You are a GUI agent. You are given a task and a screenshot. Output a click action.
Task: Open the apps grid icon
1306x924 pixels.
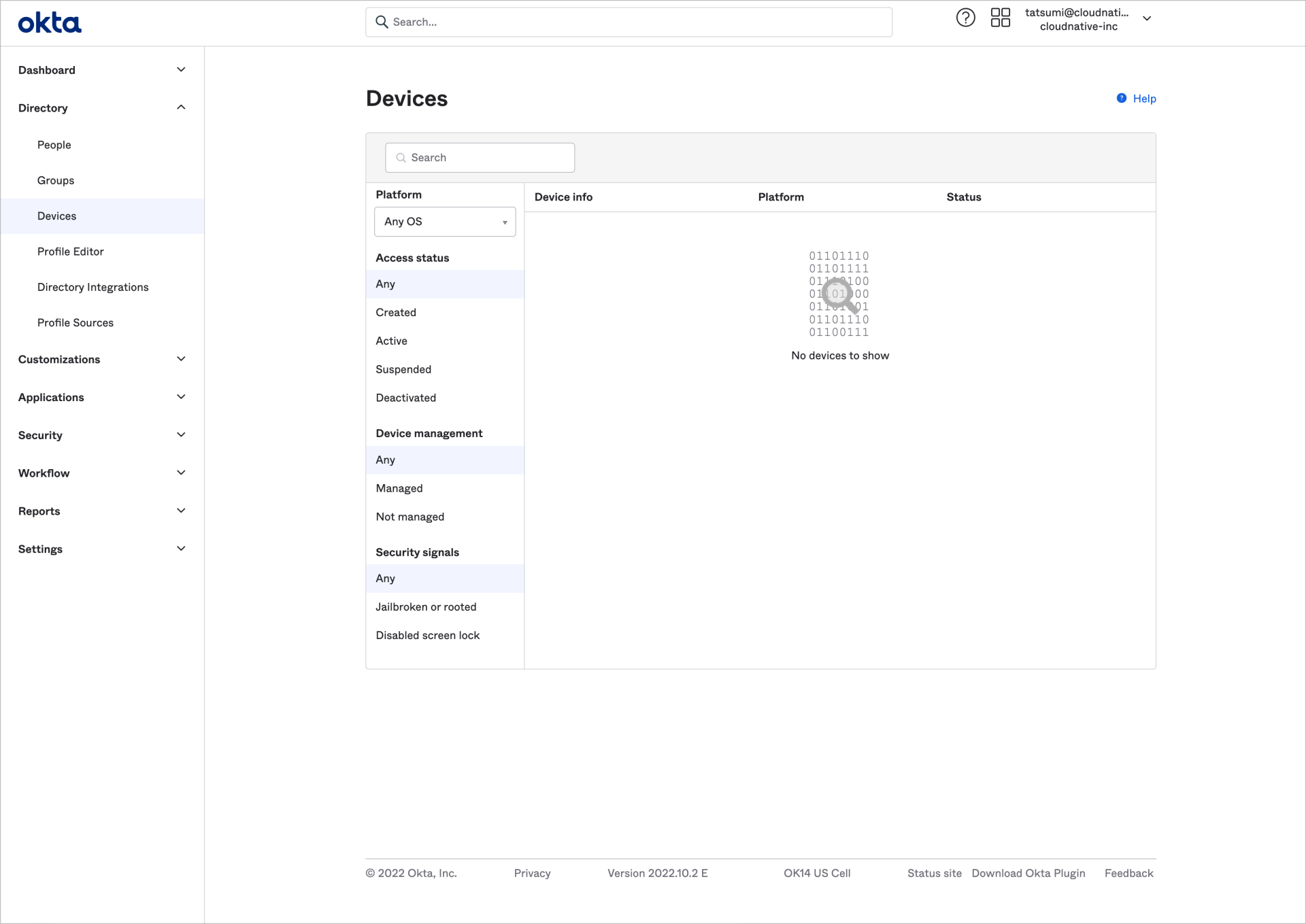1000,18
